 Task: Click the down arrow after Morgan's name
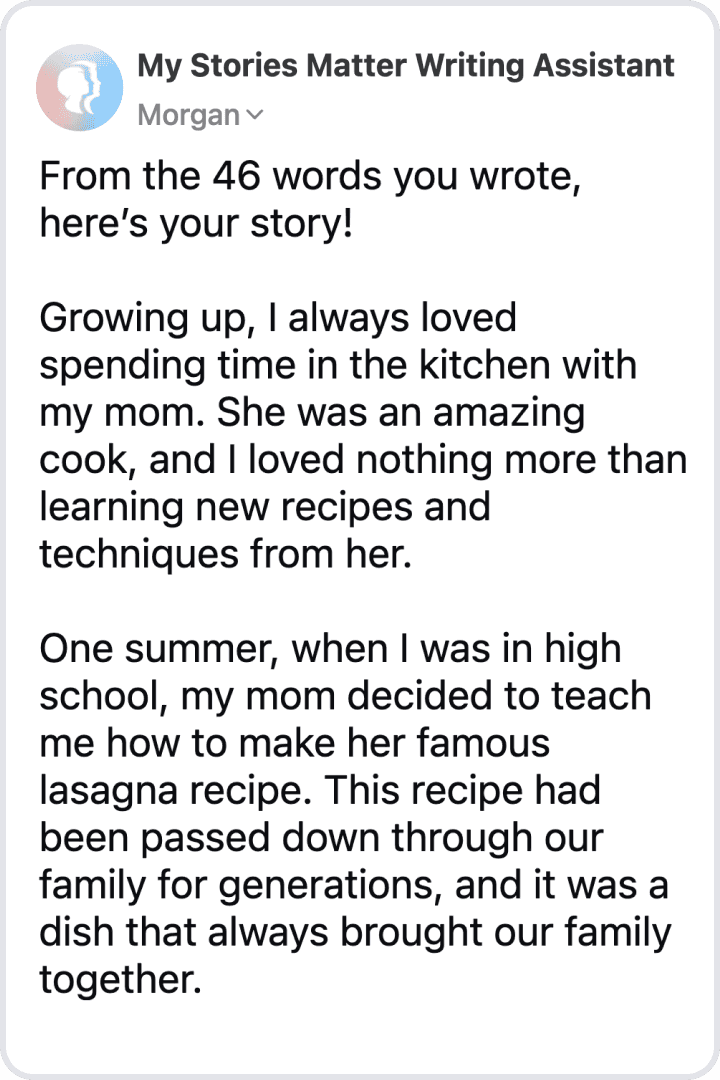[x=257, y=115]
